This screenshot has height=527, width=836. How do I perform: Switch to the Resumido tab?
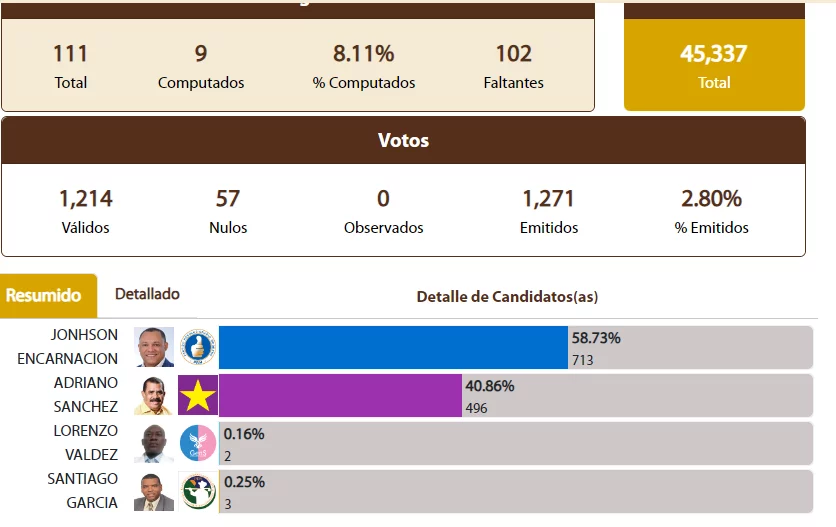point(44,295)
